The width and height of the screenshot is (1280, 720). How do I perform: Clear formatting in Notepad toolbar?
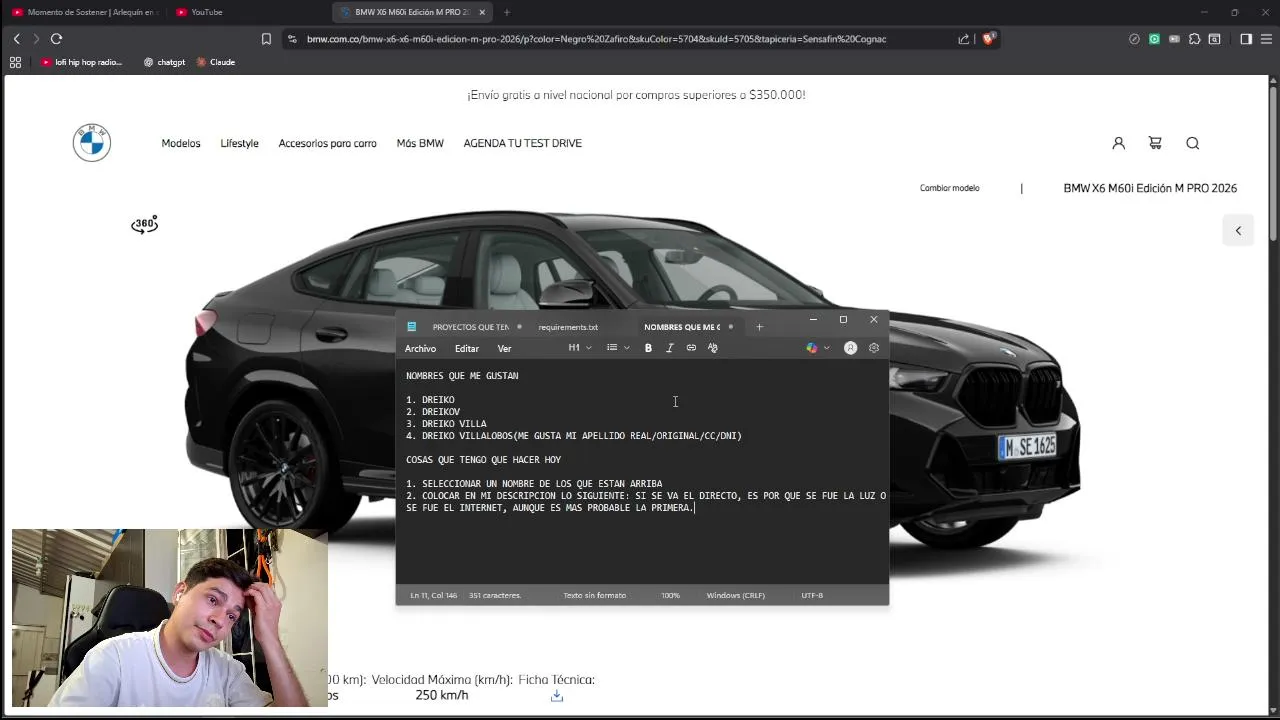(x=713, y=348)
